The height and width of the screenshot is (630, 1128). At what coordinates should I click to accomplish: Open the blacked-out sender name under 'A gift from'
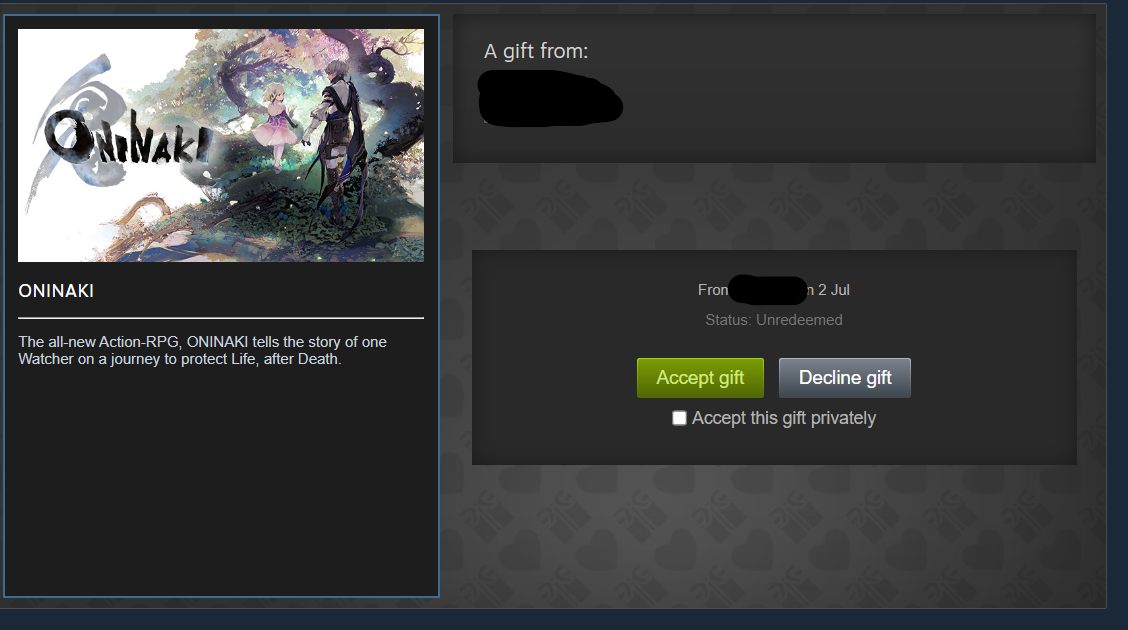[550, 99]
